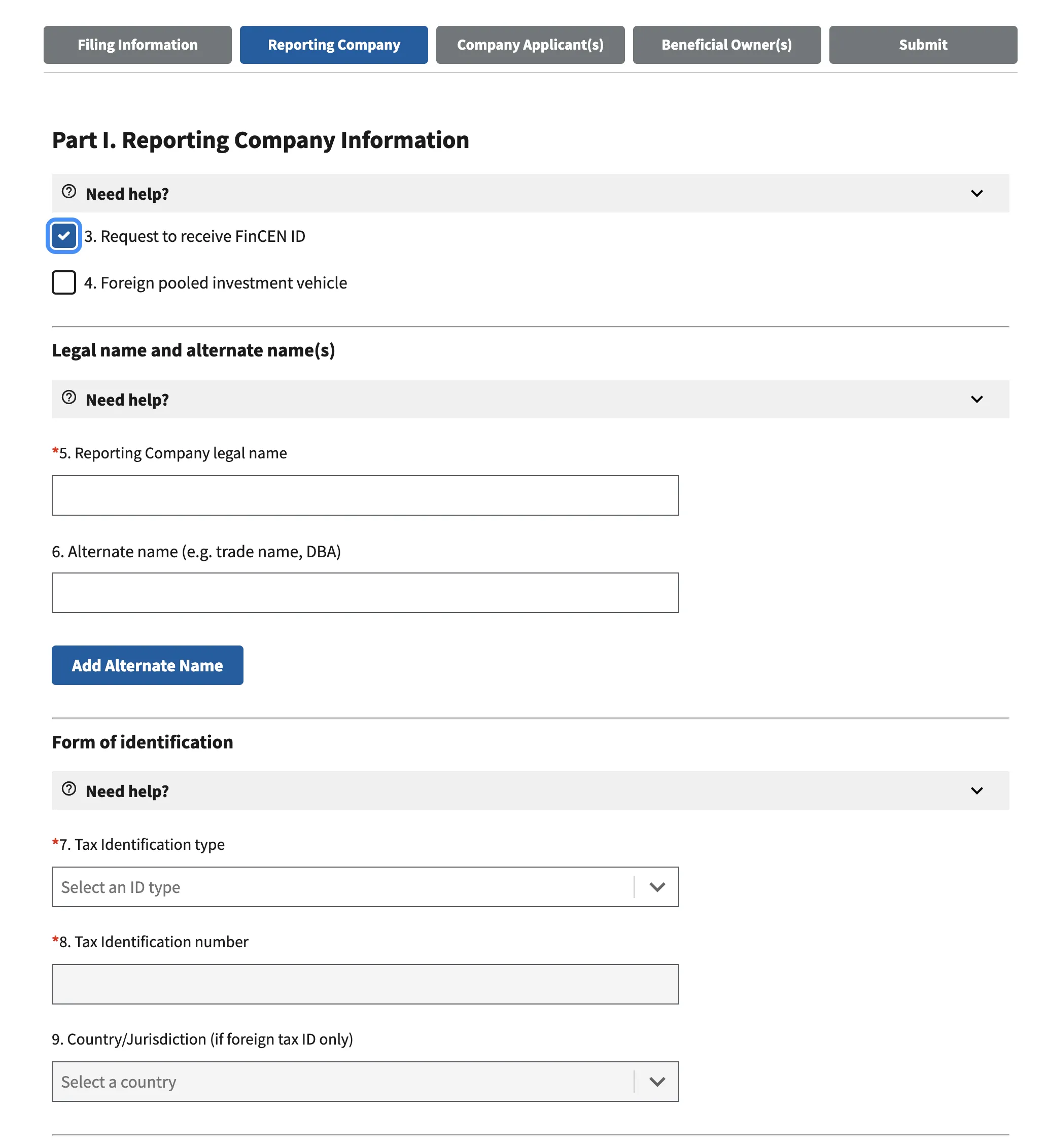Switch to the Filing Information tab

click(x=137, y=45)
